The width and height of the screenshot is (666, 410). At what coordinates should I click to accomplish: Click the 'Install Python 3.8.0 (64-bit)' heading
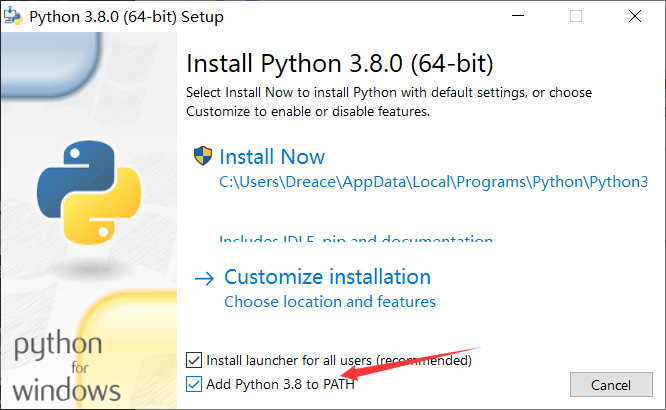pyautogui.click(x=340, y=63)
